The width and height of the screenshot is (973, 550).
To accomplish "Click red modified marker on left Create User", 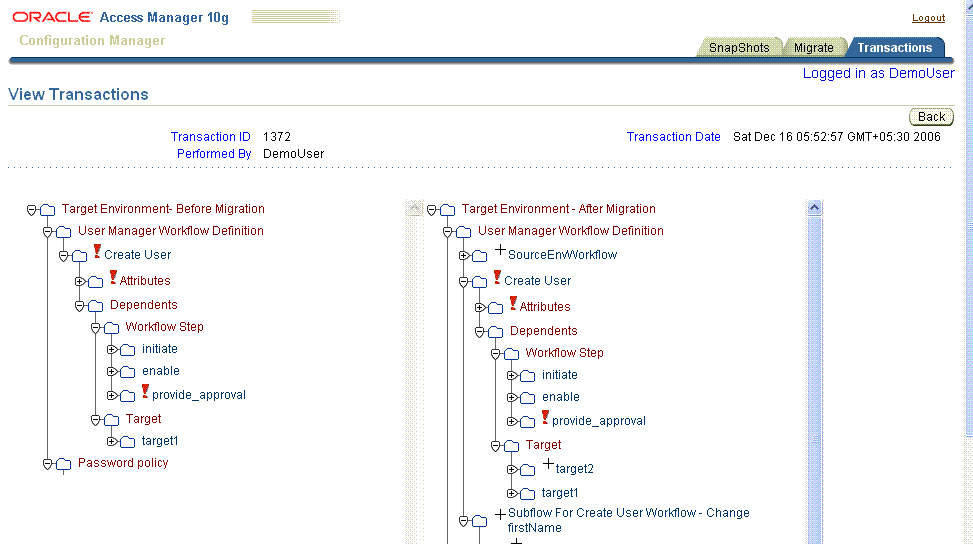I will click(97, 251).
